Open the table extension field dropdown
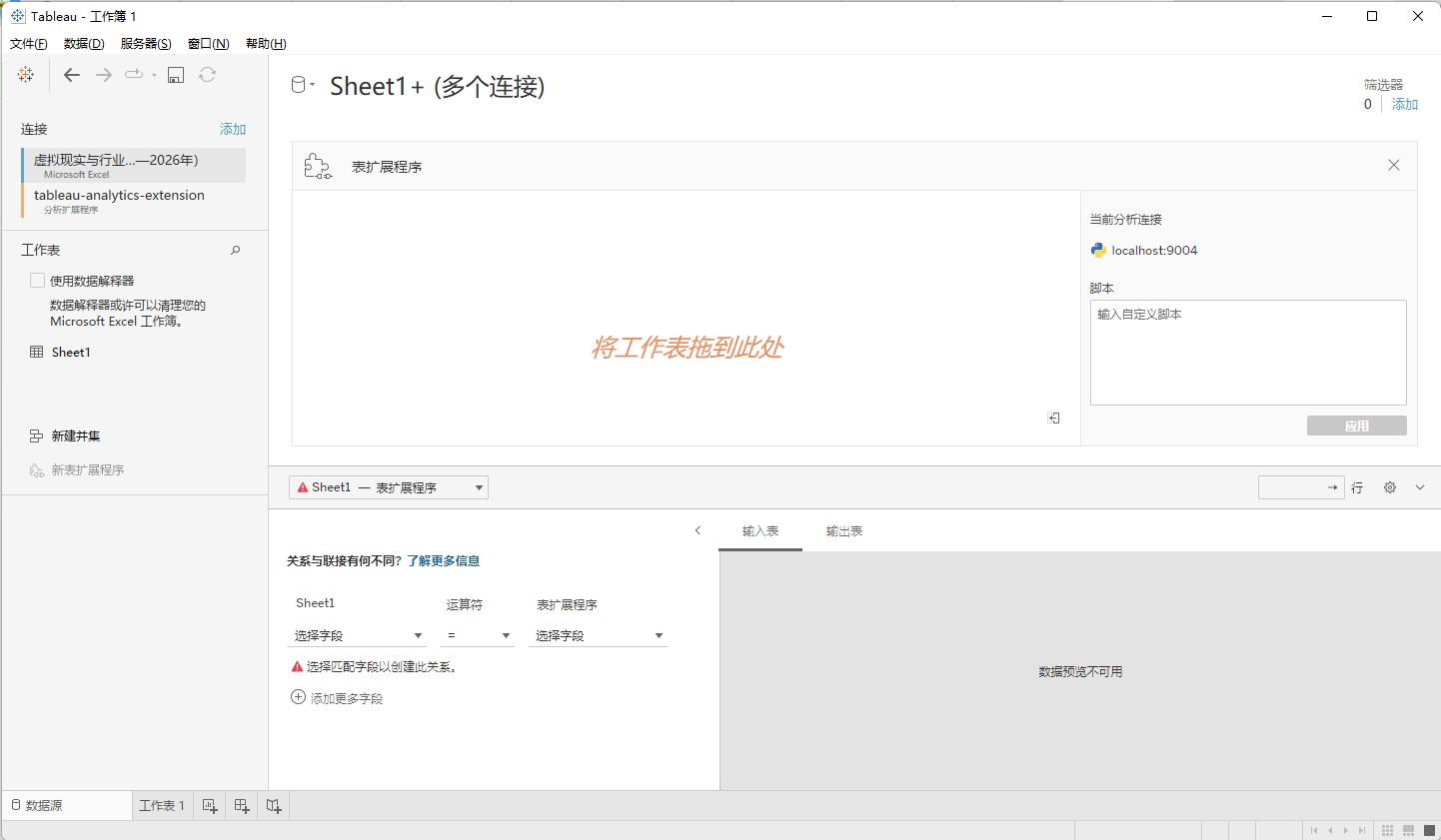 click(x=598, y=635)
